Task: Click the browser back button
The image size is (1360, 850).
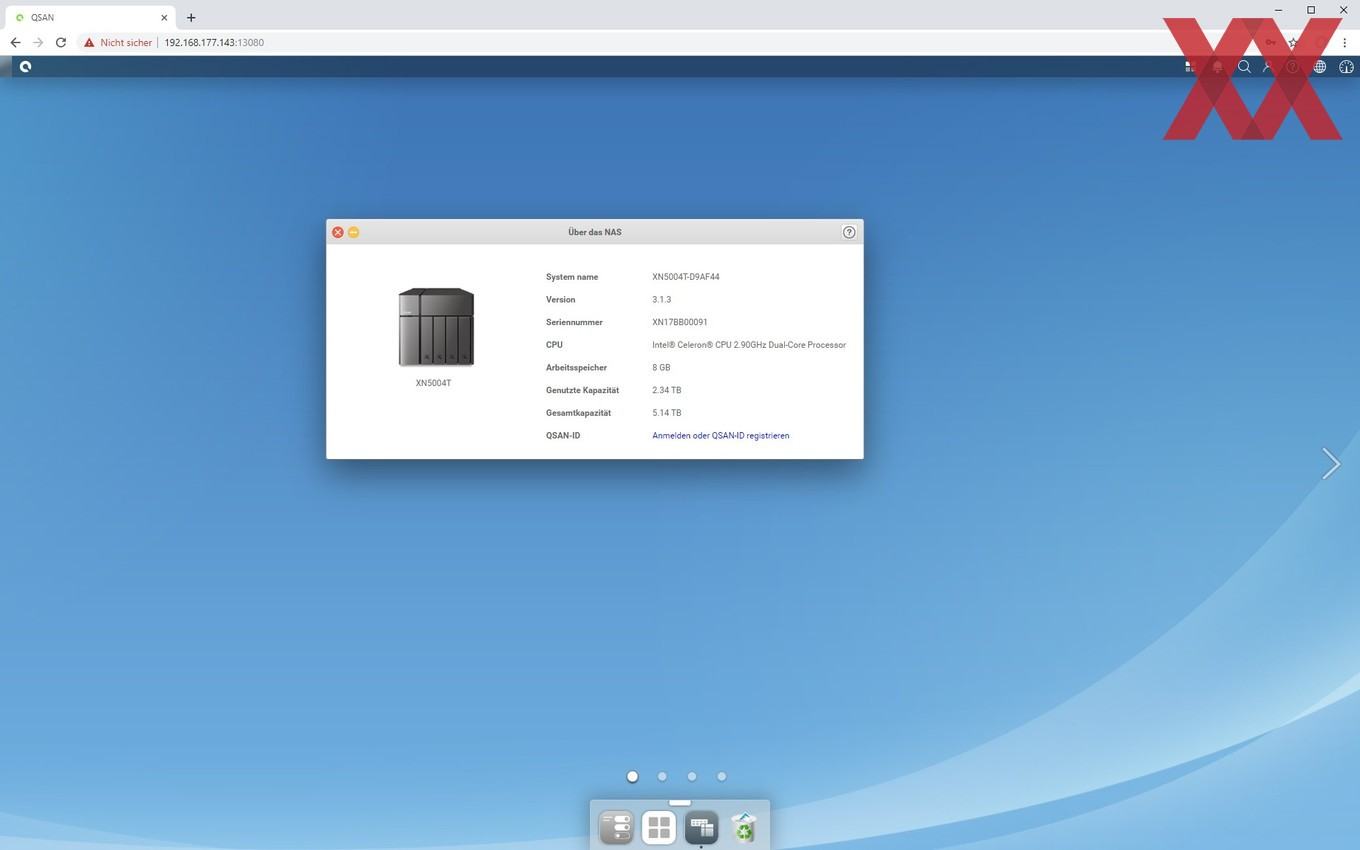Action: pos(15,43)
